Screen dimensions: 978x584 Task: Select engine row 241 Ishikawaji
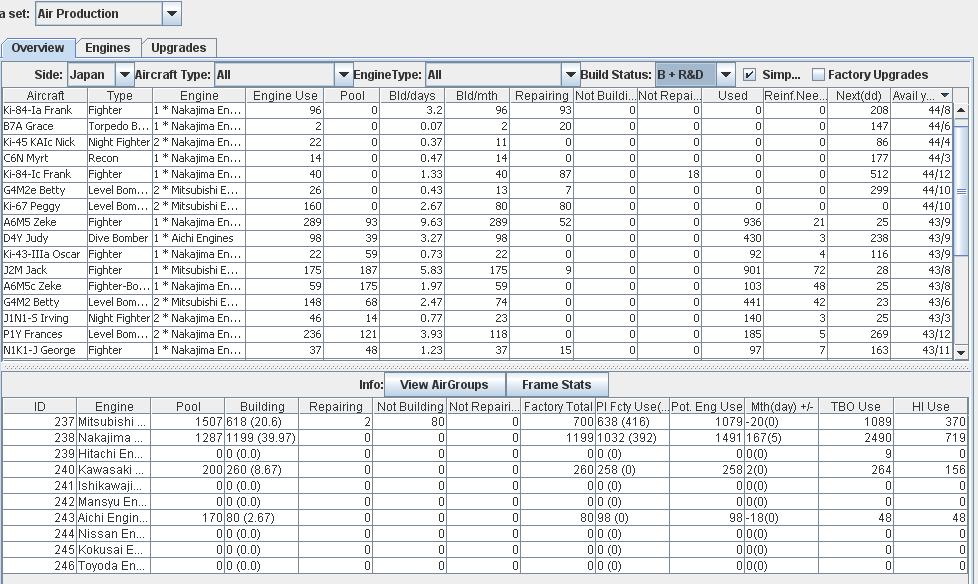coord(485,486)
